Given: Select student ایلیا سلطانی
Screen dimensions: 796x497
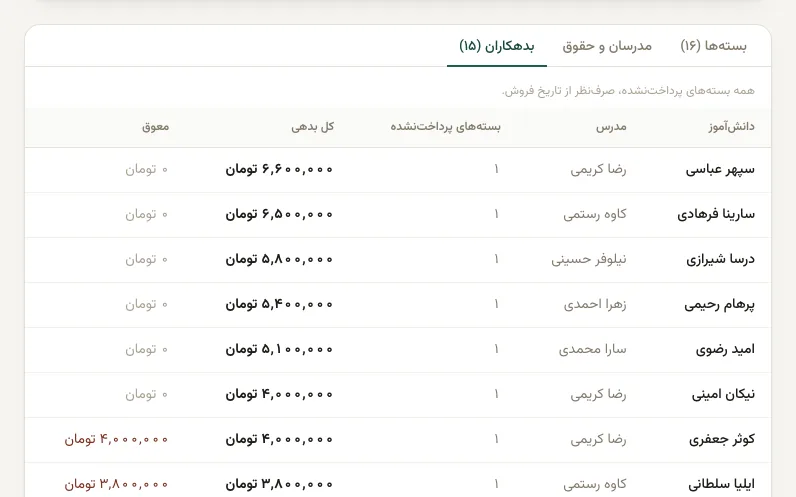Looking at the screenshot, I should click(x=721, y=485).
